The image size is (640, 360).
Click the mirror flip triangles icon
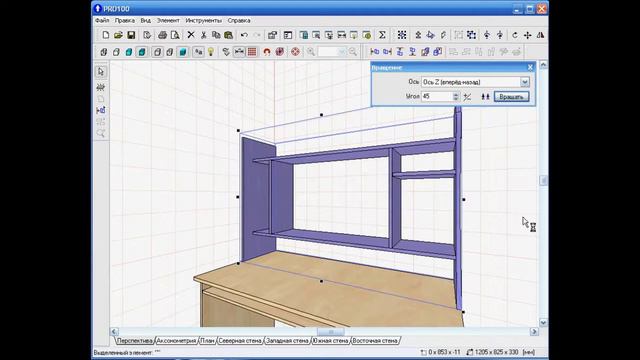[x=540, y=35]
